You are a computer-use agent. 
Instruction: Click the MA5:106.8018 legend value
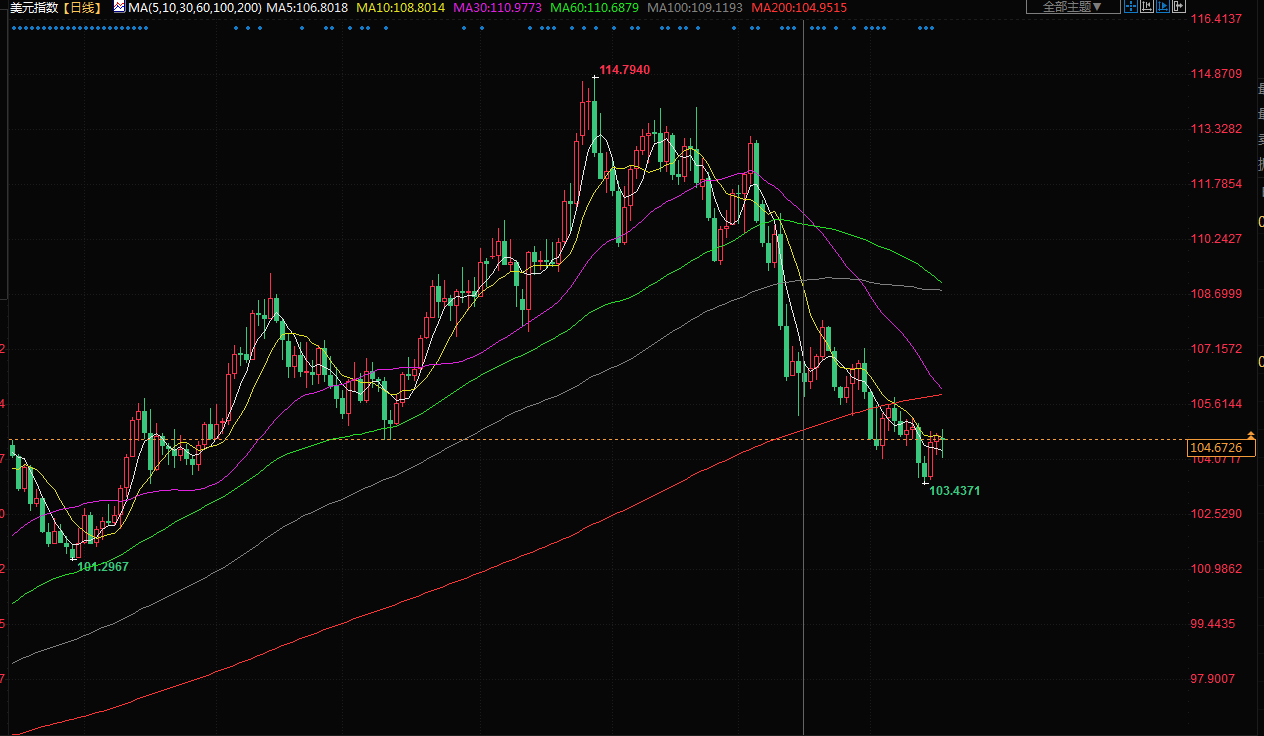[306, 7]
